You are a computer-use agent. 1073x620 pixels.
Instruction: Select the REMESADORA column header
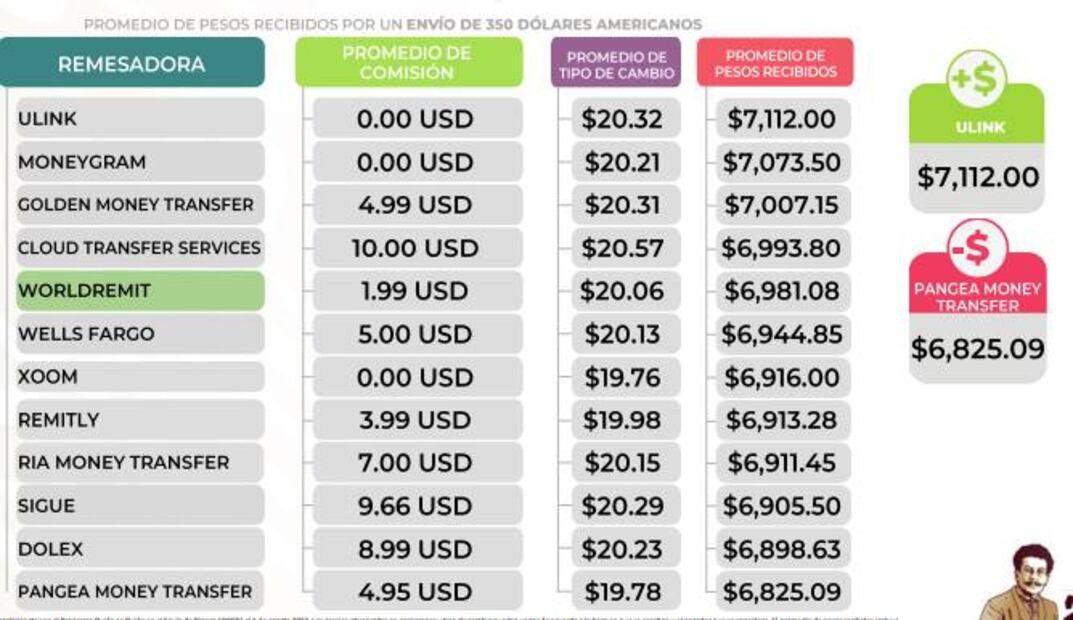click(131, 64)
